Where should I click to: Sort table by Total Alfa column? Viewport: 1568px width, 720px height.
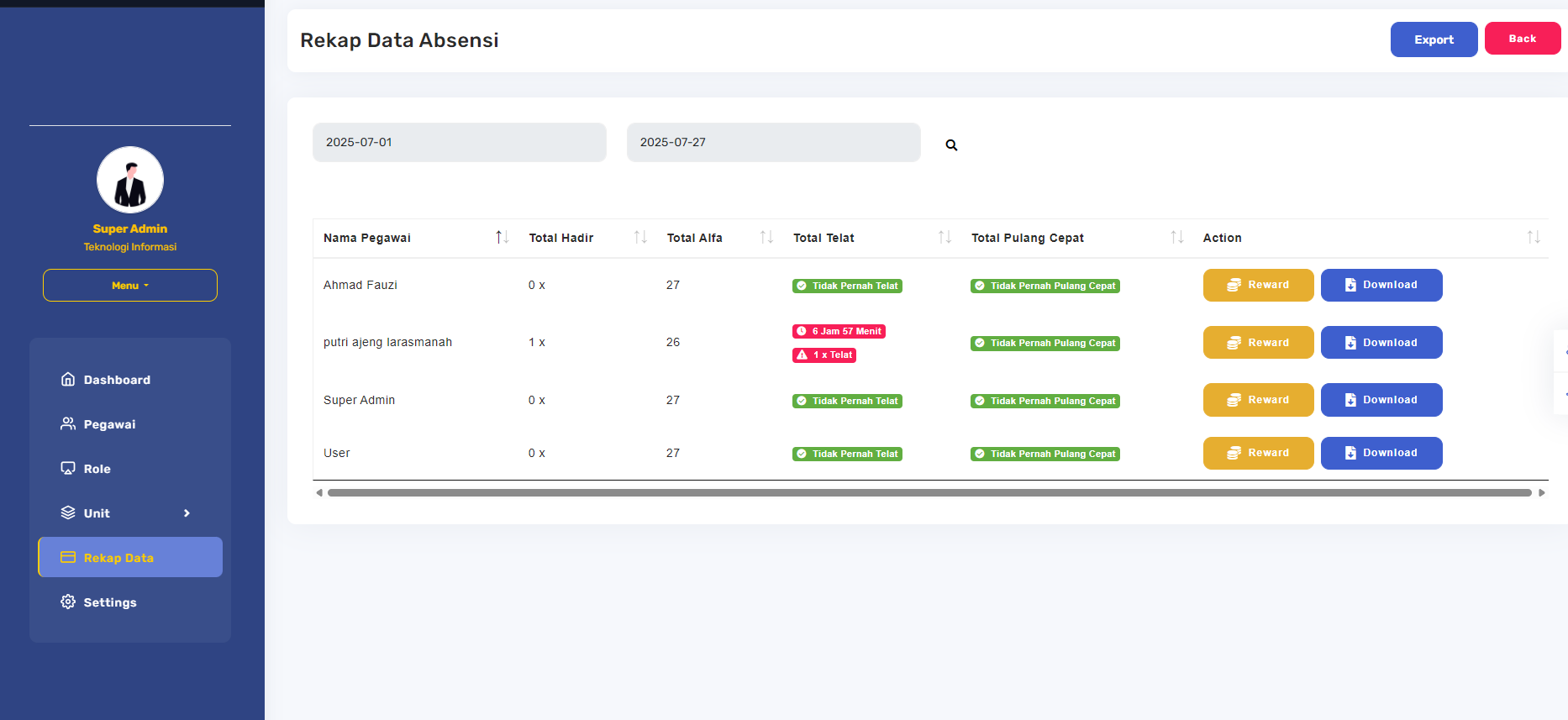click(x=766, y=238)
